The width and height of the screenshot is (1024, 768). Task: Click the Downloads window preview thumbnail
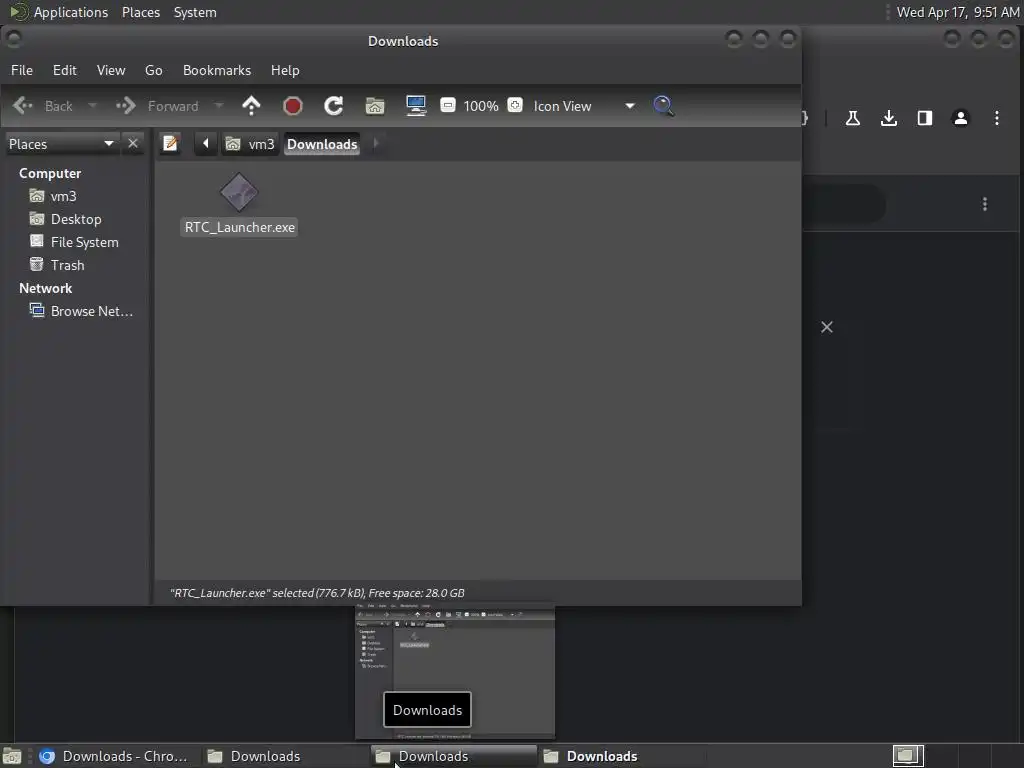[455, 671]
